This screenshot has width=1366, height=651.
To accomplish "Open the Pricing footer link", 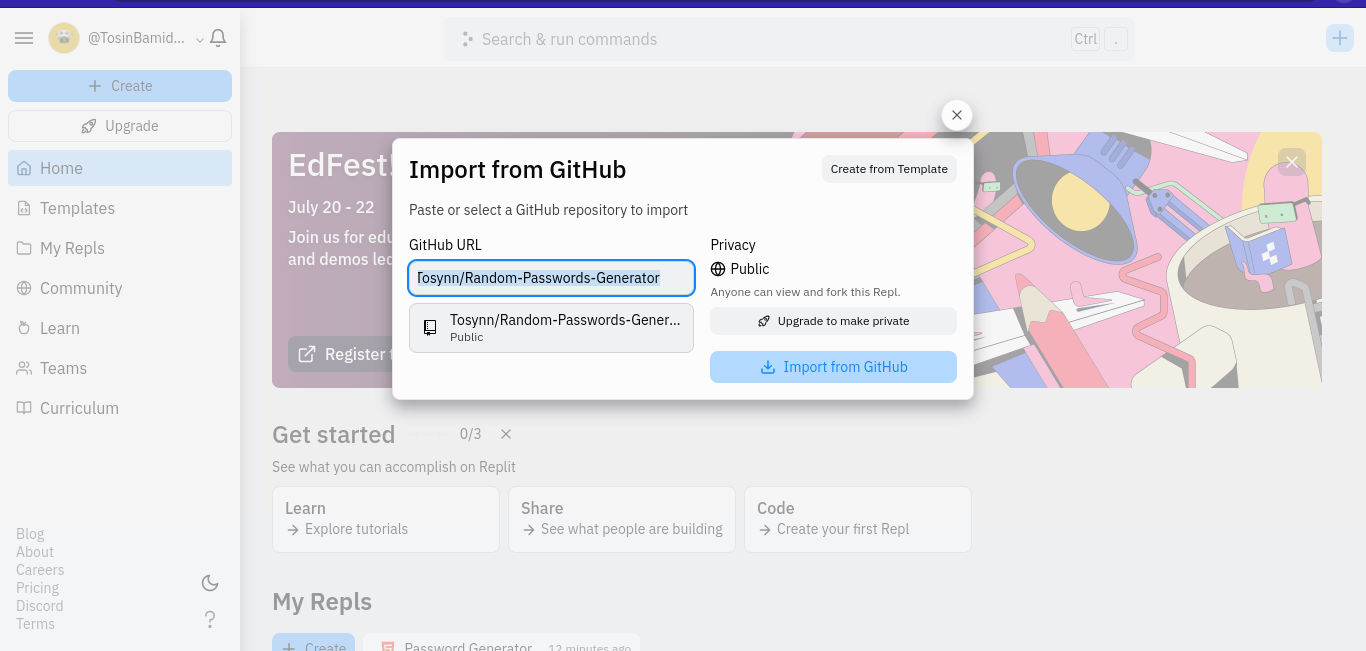I will pos(37,588).
